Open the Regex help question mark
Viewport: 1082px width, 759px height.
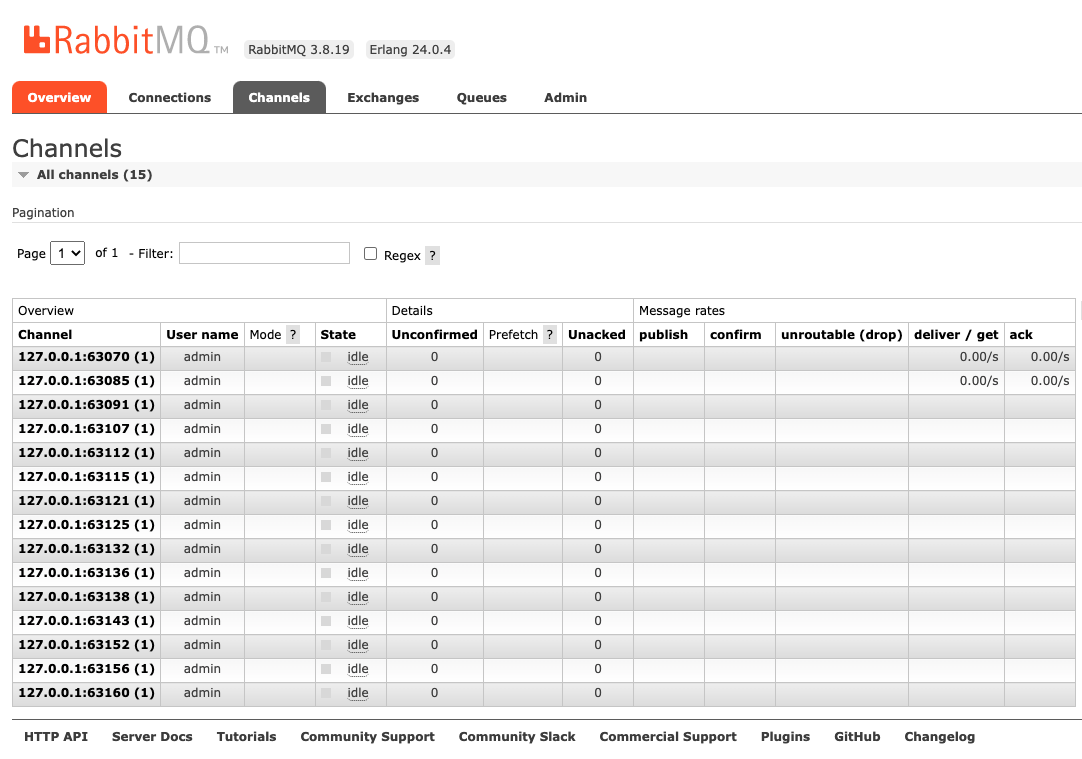click(x=432, y=255)
